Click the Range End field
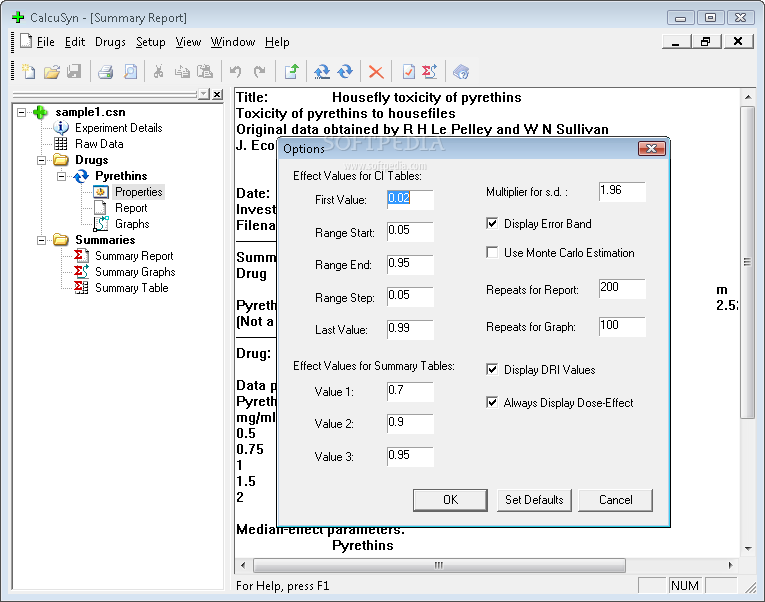 coord(410,264)
